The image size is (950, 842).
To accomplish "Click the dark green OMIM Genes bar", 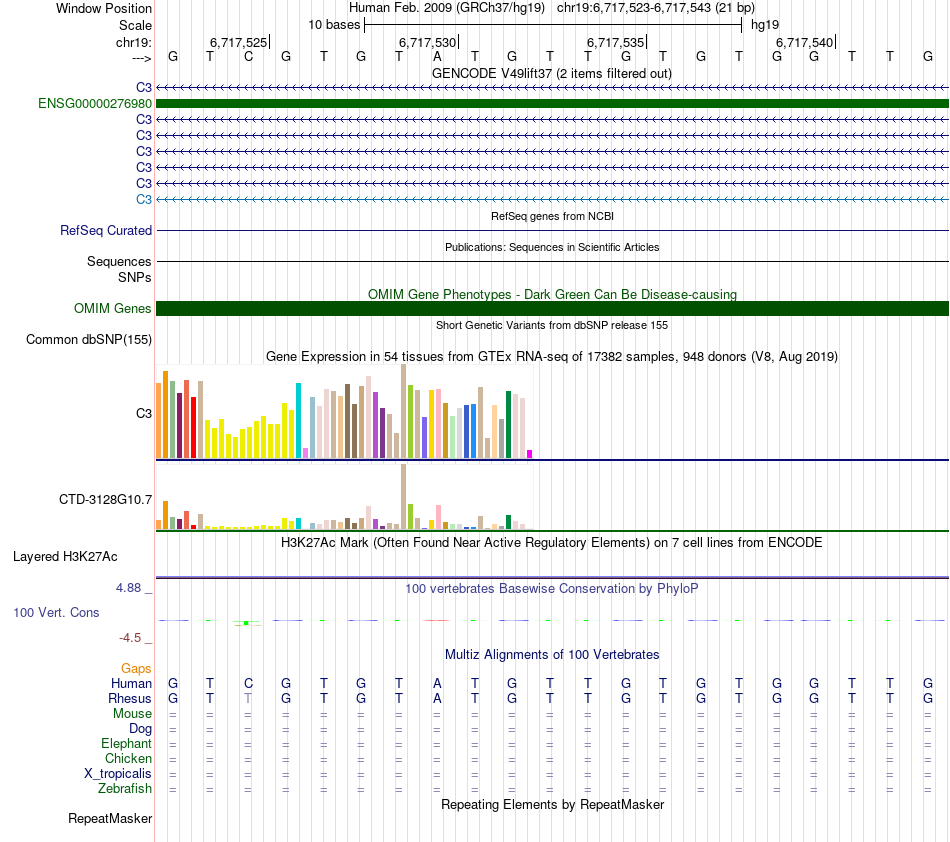I will pos(552,308).
